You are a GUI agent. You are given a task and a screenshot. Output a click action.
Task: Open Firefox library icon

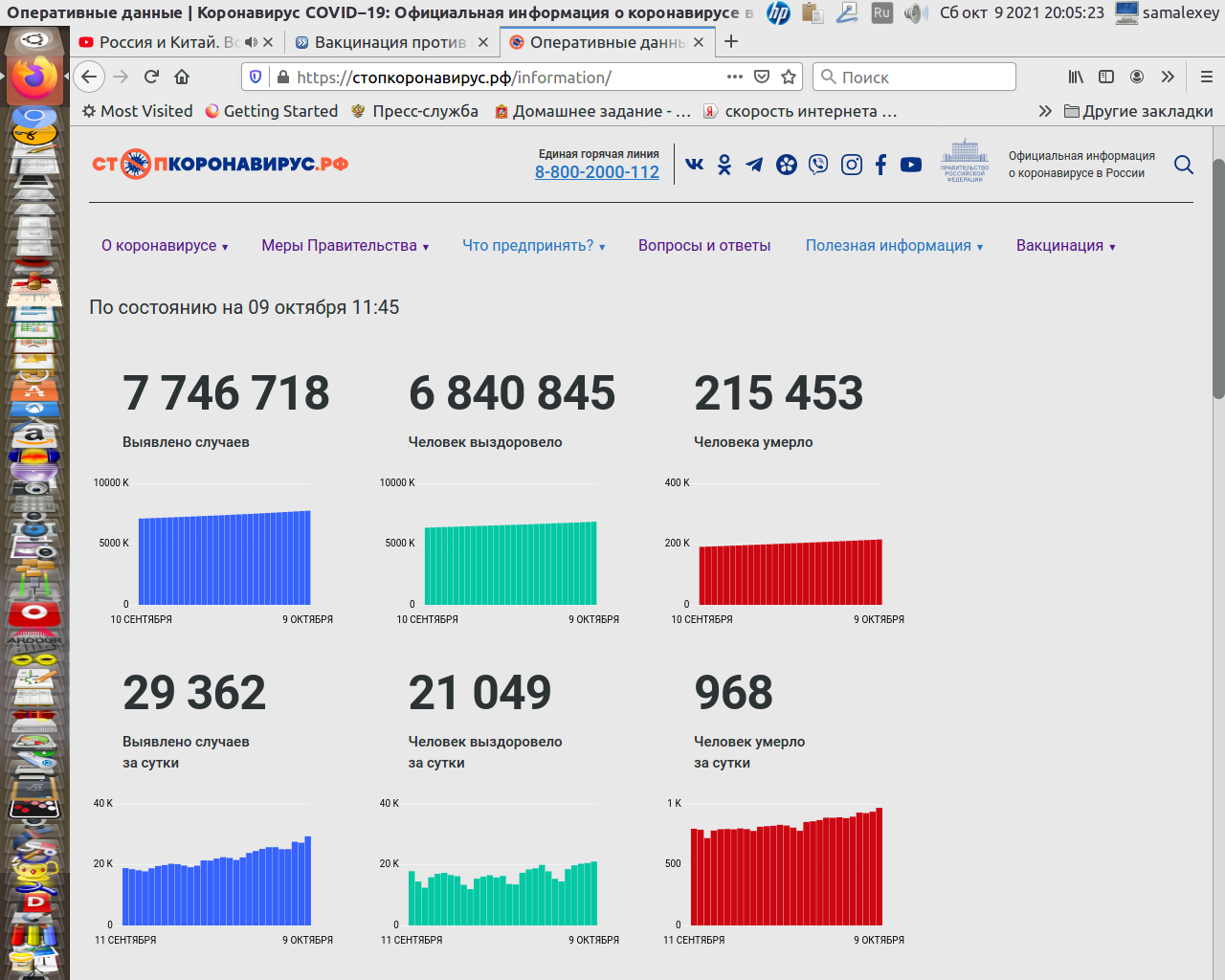1076,77
